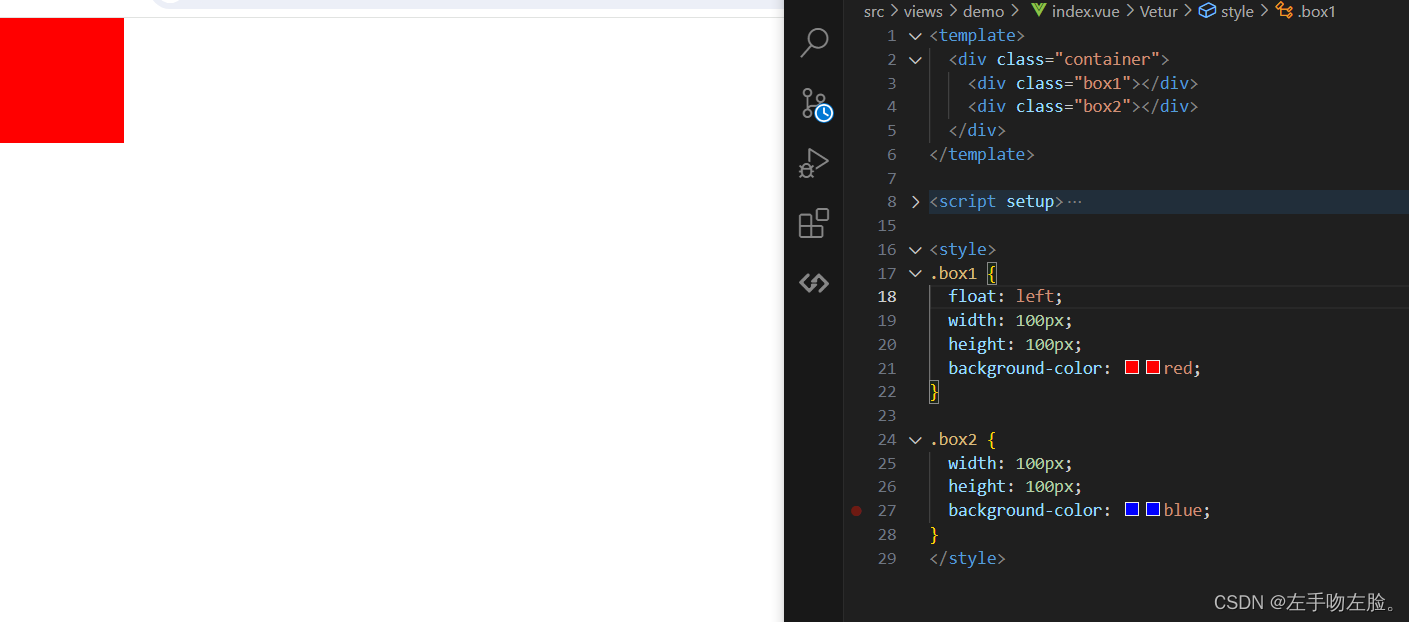Select the demo breadcrumb

click(x=983, y=12)
